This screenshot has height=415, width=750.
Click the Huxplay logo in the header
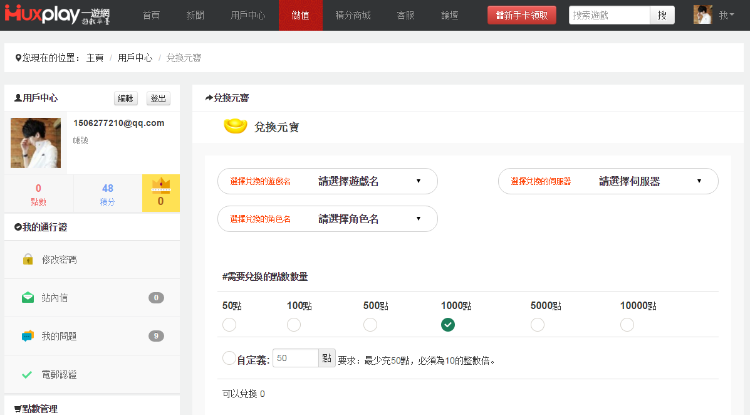(x=57, y=15)
